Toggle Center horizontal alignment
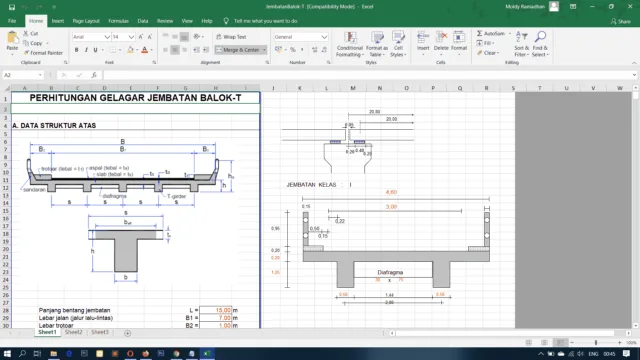Image resolution: width=640 pixels, height=360 pixels. [175, 50]
